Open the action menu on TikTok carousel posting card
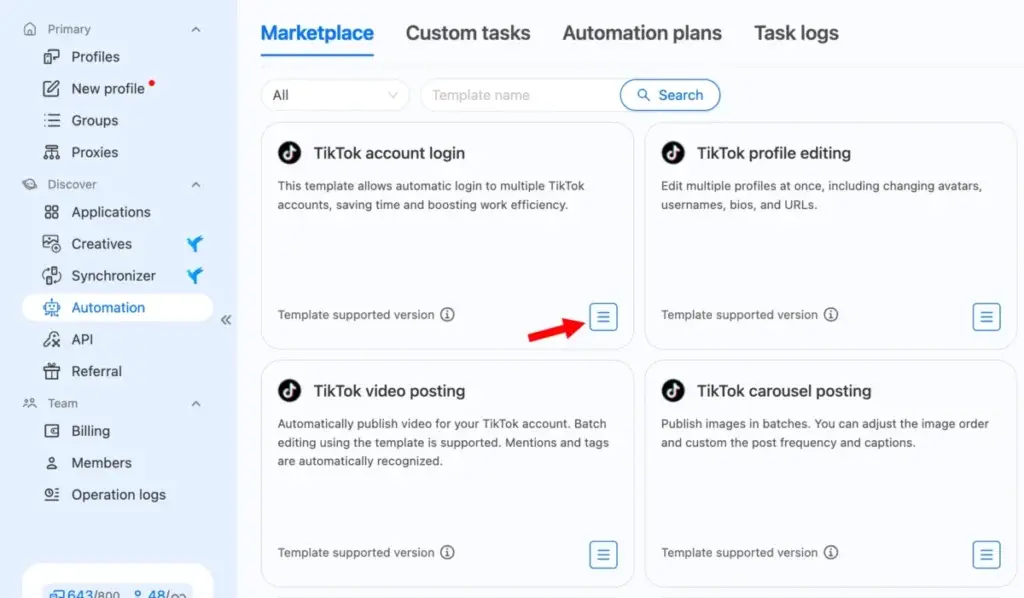Image resolution: width=1024 pixels, height=598 pixels. [x=986, y=555]
